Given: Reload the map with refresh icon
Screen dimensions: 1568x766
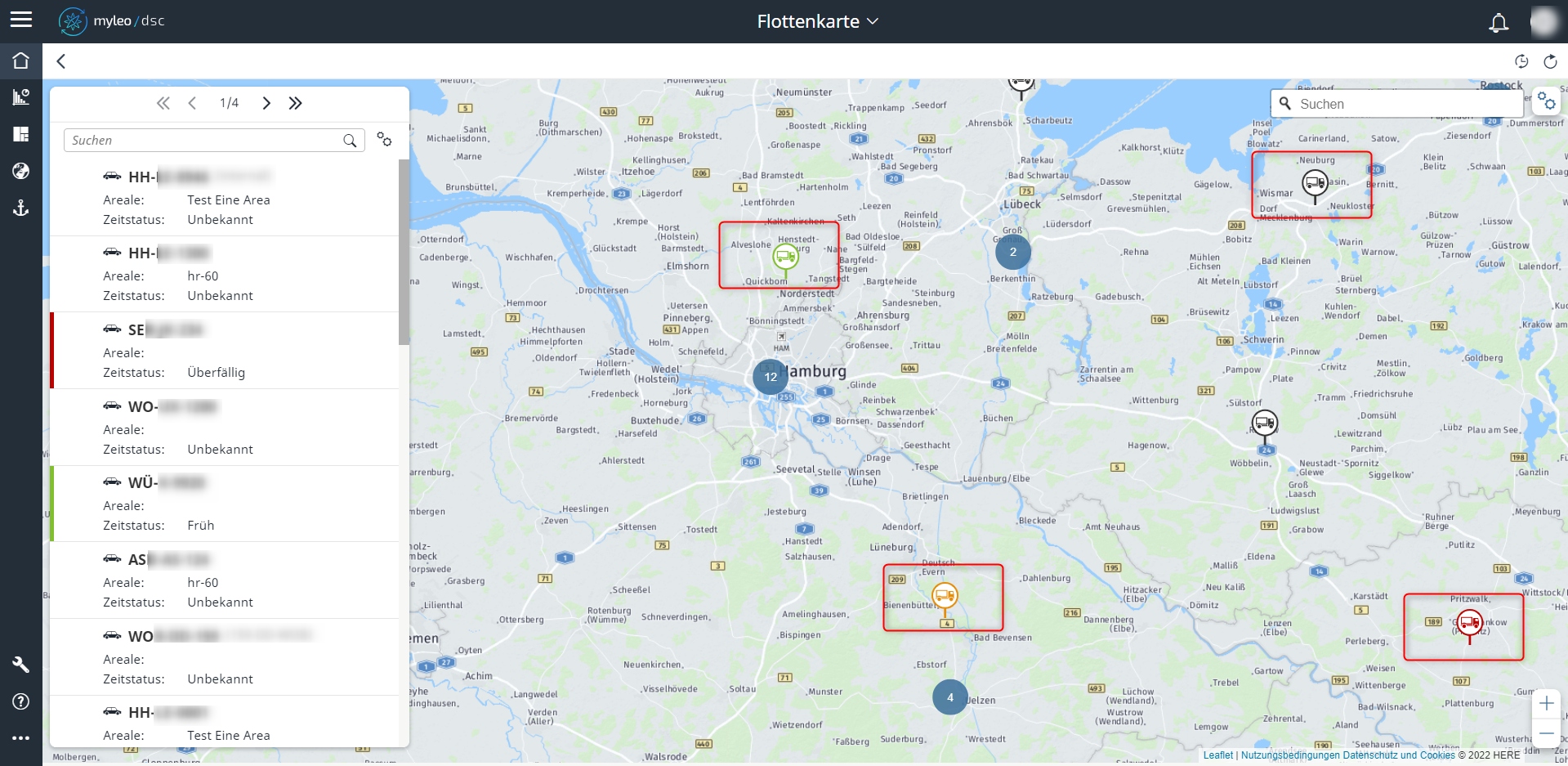Looking at the screenshot, I should (x=1550, y=61).
